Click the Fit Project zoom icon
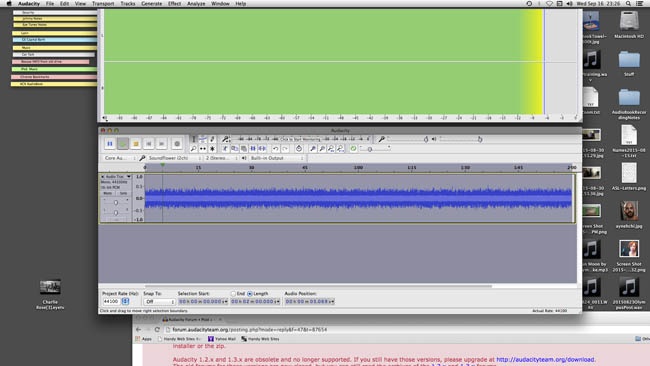This screenshot has width=650, height=366. [340, 148]
